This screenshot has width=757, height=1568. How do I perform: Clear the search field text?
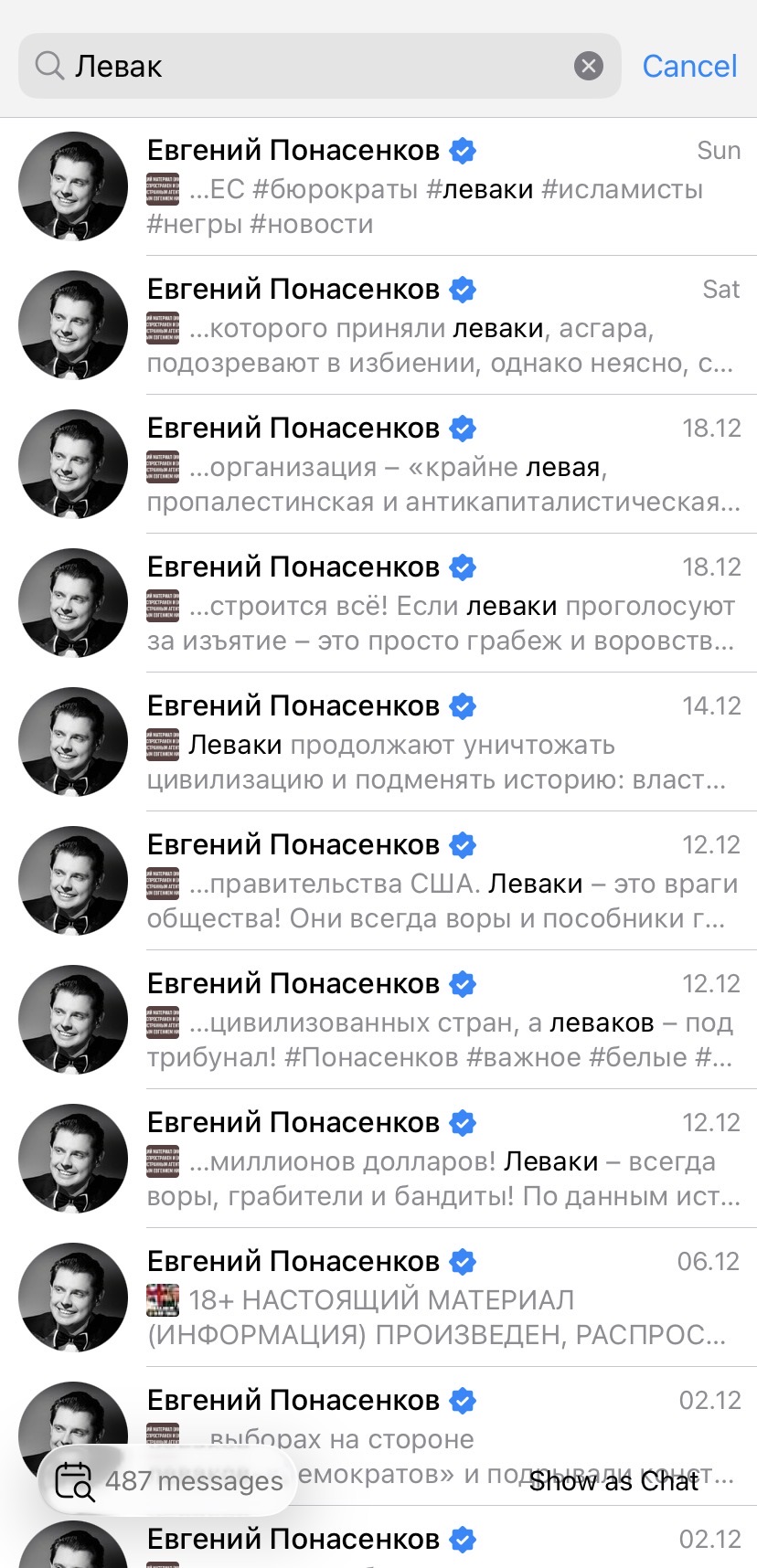click(x=589, y=66)
